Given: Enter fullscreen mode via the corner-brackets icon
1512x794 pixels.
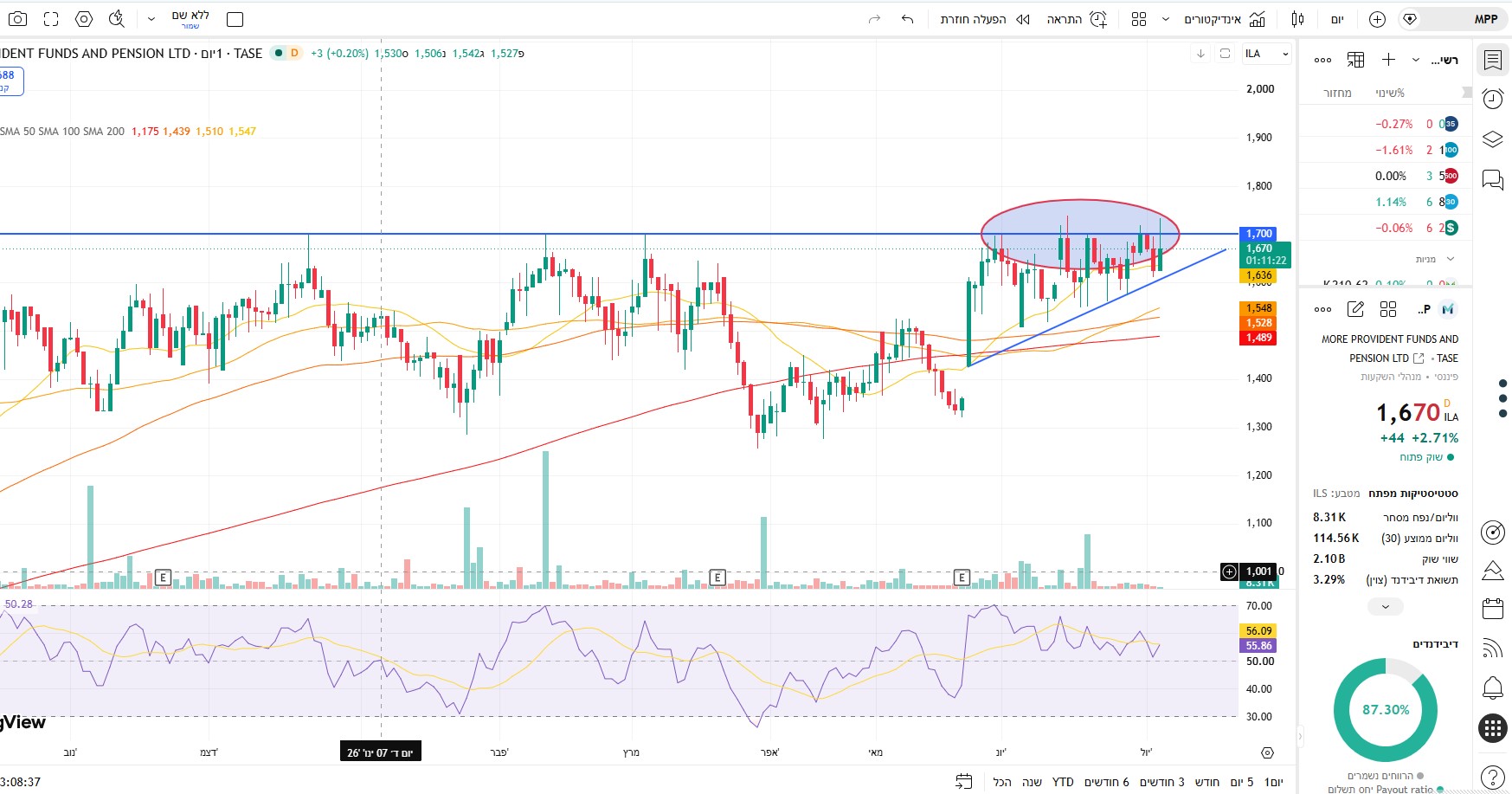Looking at the screenshot, I should pyautogui.click(x=51, y=18).
